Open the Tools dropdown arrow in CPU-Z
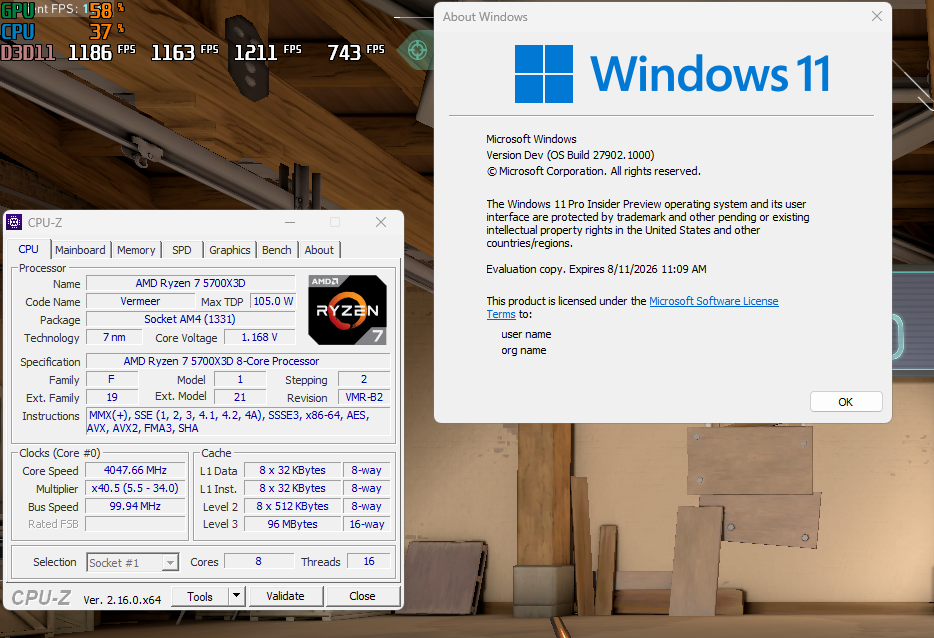 point(236,596)
